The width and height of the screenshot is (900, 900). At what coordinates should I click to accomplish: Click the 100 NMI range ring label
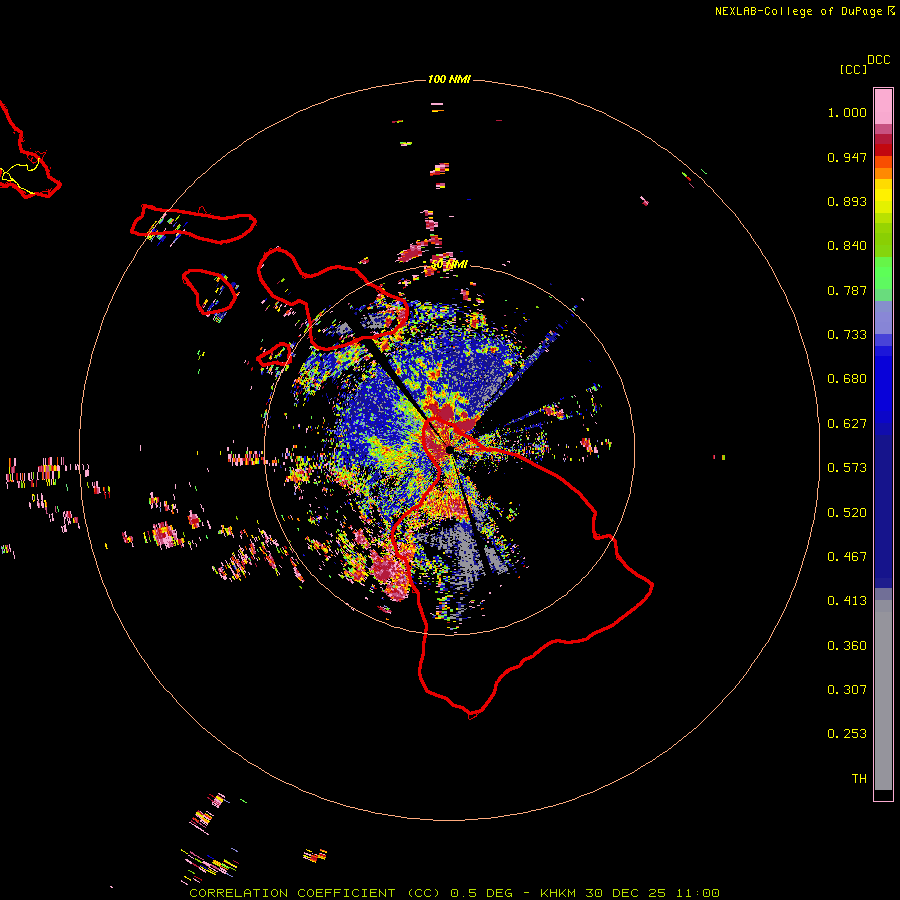point(449,79)
